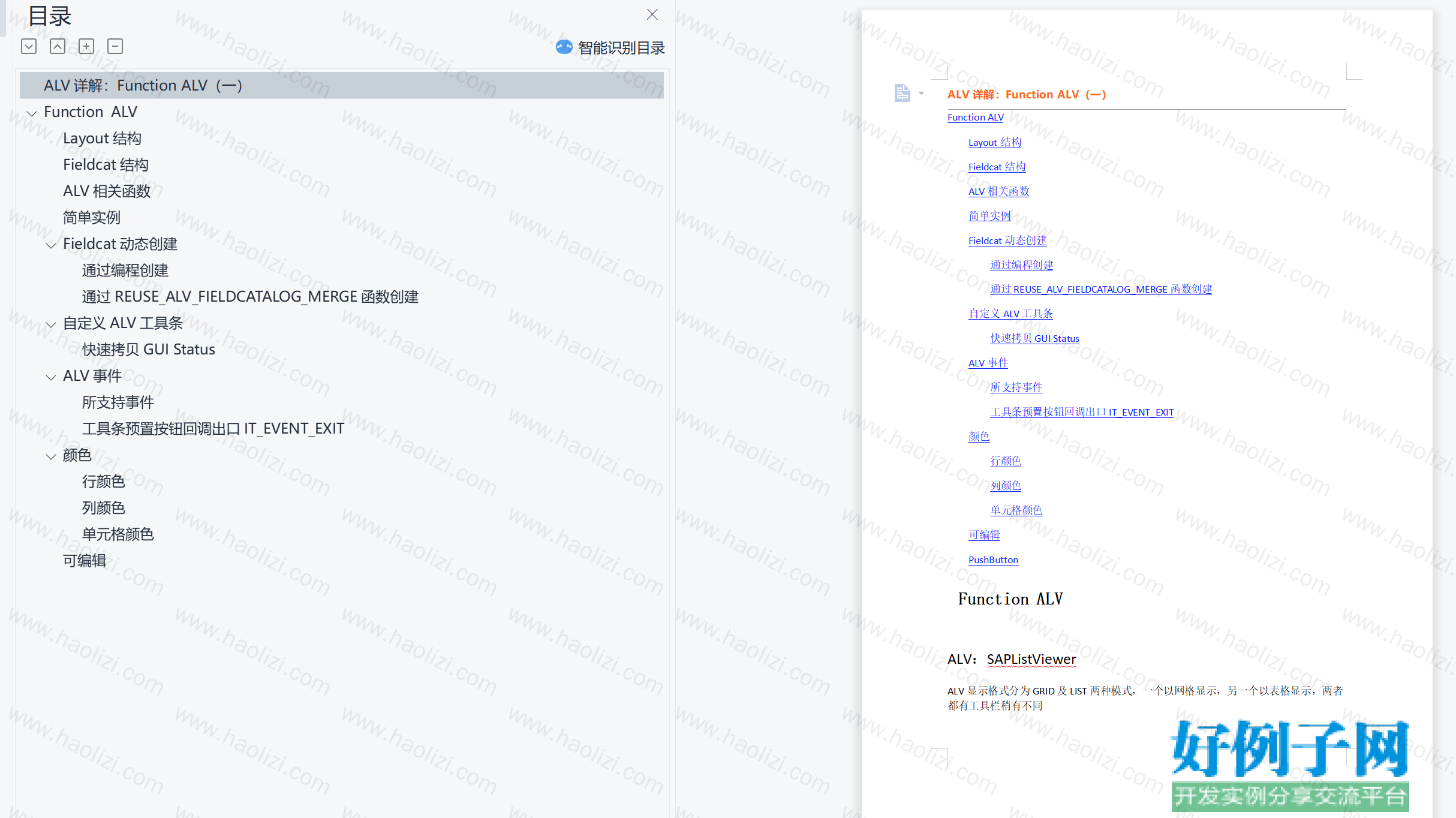Click the paragraph starting ALV 显示格式分为 GRID
1456x818 pixels.
pyautogui.click(x=1145, y=698)
